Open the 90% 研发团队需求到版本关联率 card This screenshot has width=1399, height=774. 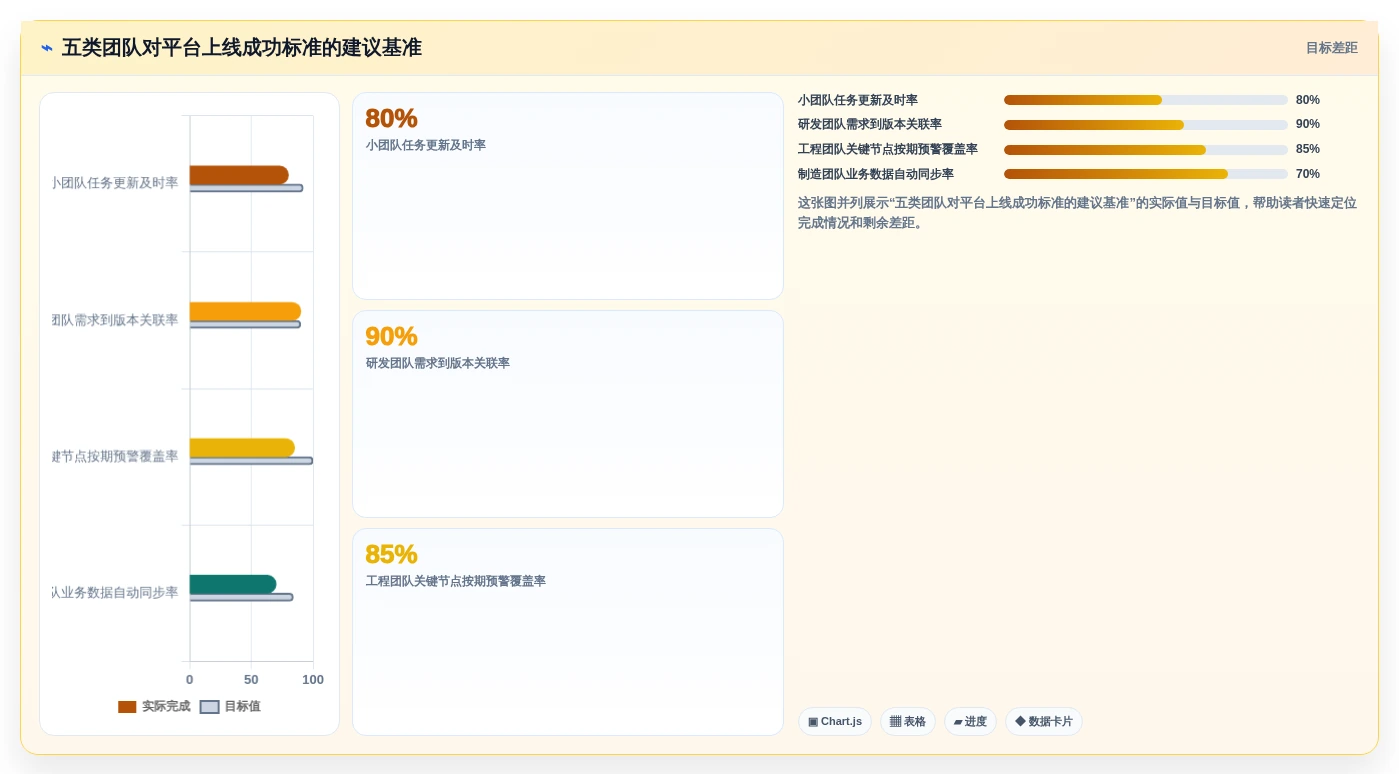pyautogui.click(x=568, y=414)
